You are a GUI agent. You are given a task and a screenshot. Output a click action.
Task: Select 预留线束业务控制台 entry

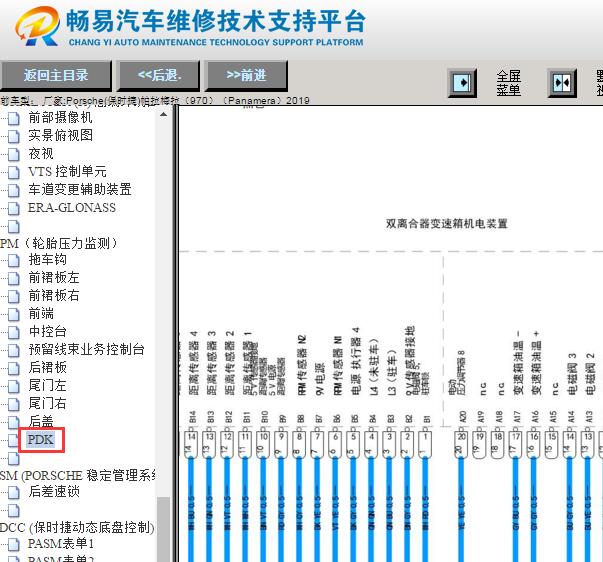click(87, 350)
